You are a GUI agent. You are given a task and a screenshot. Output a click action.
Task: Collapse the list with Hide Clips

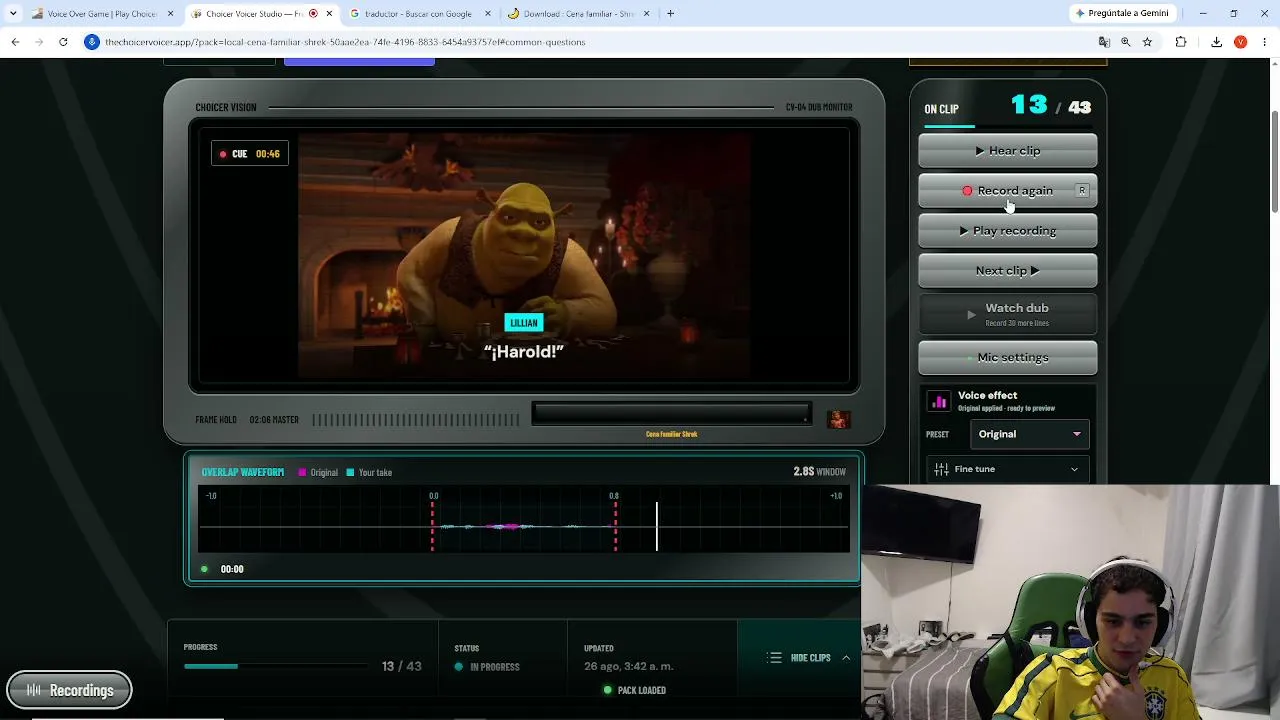click(811, 658)
